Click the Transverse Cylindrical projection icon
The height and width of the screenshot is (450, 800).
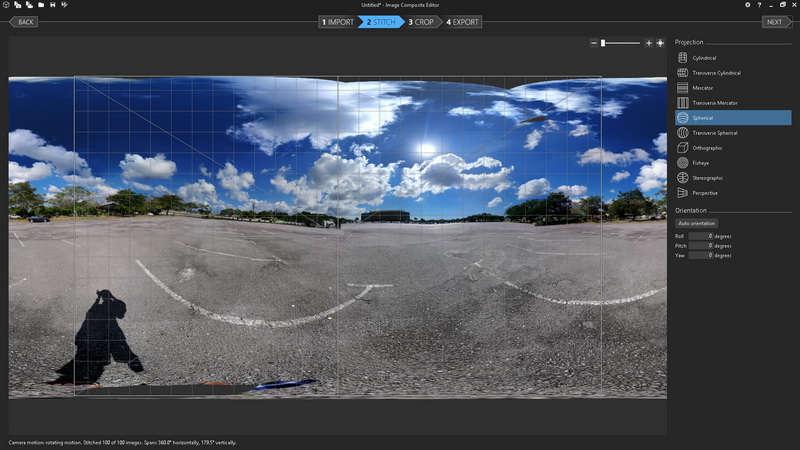pyautogui.click(x=683, y=72)
